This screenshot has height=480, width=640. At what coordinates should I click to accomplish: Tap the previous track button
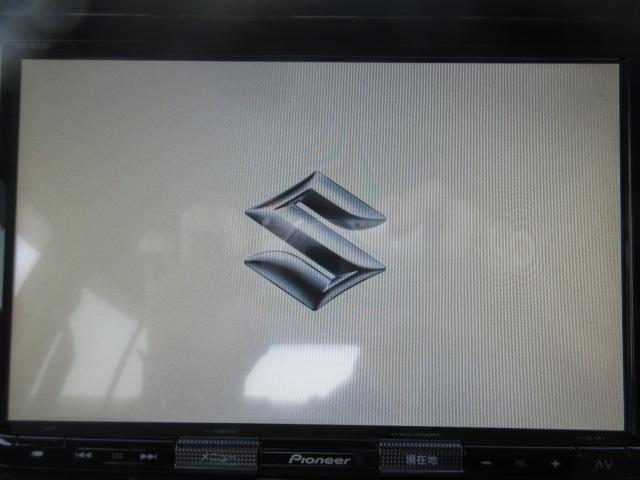point(83,455)
